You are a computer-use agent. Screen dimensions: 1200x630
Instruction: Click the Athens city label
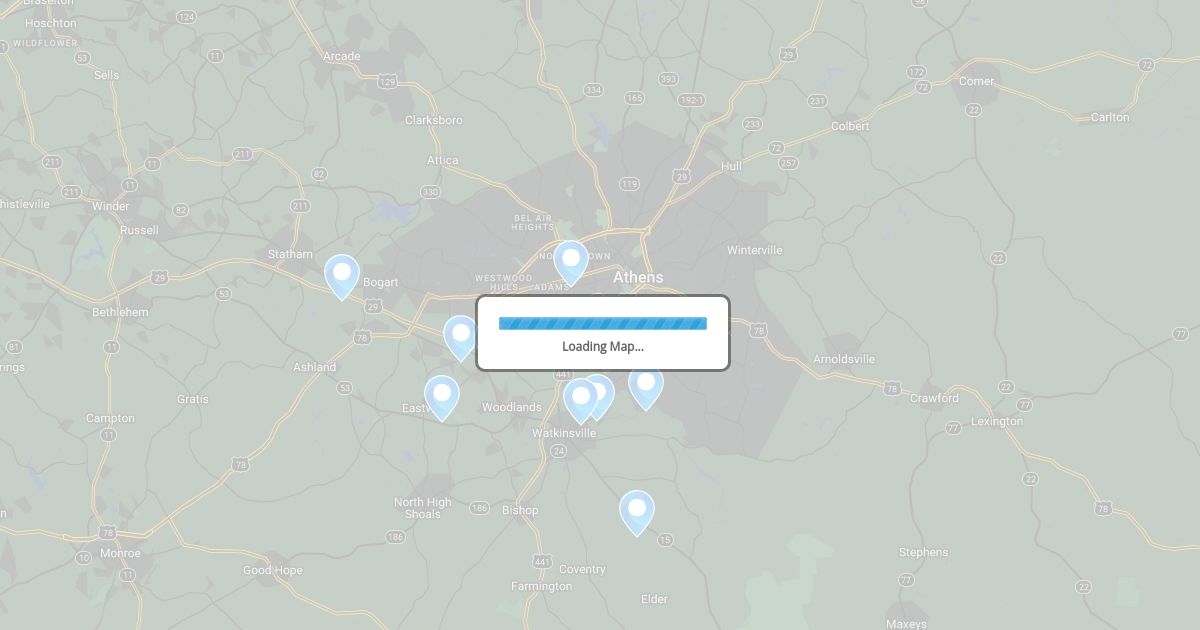[638, 277]
